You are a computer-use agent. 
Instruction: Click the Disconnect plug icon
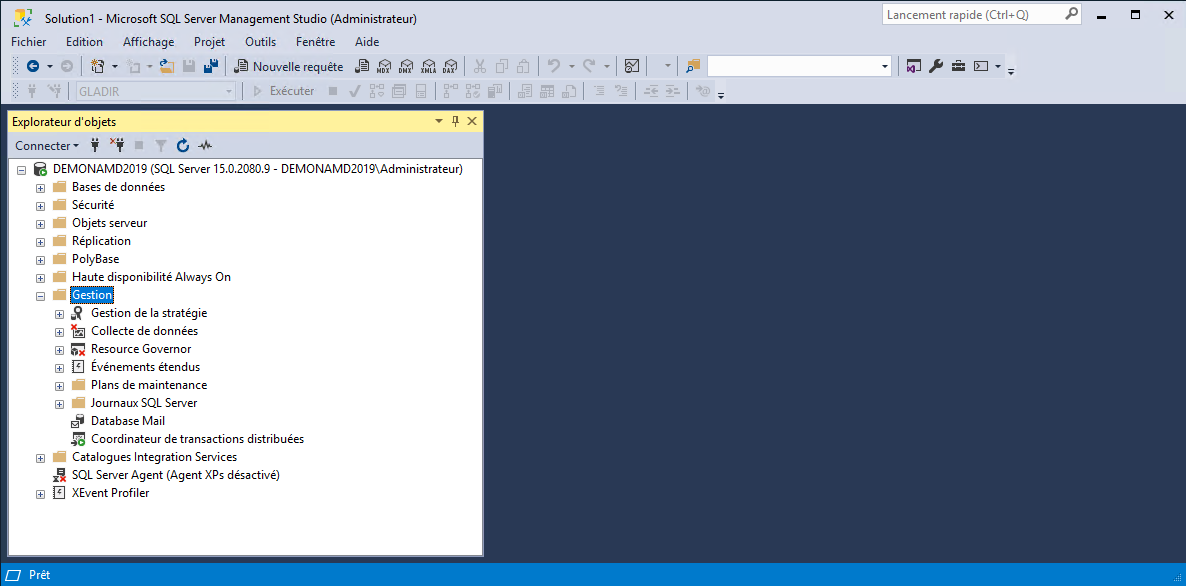(116, 145)
